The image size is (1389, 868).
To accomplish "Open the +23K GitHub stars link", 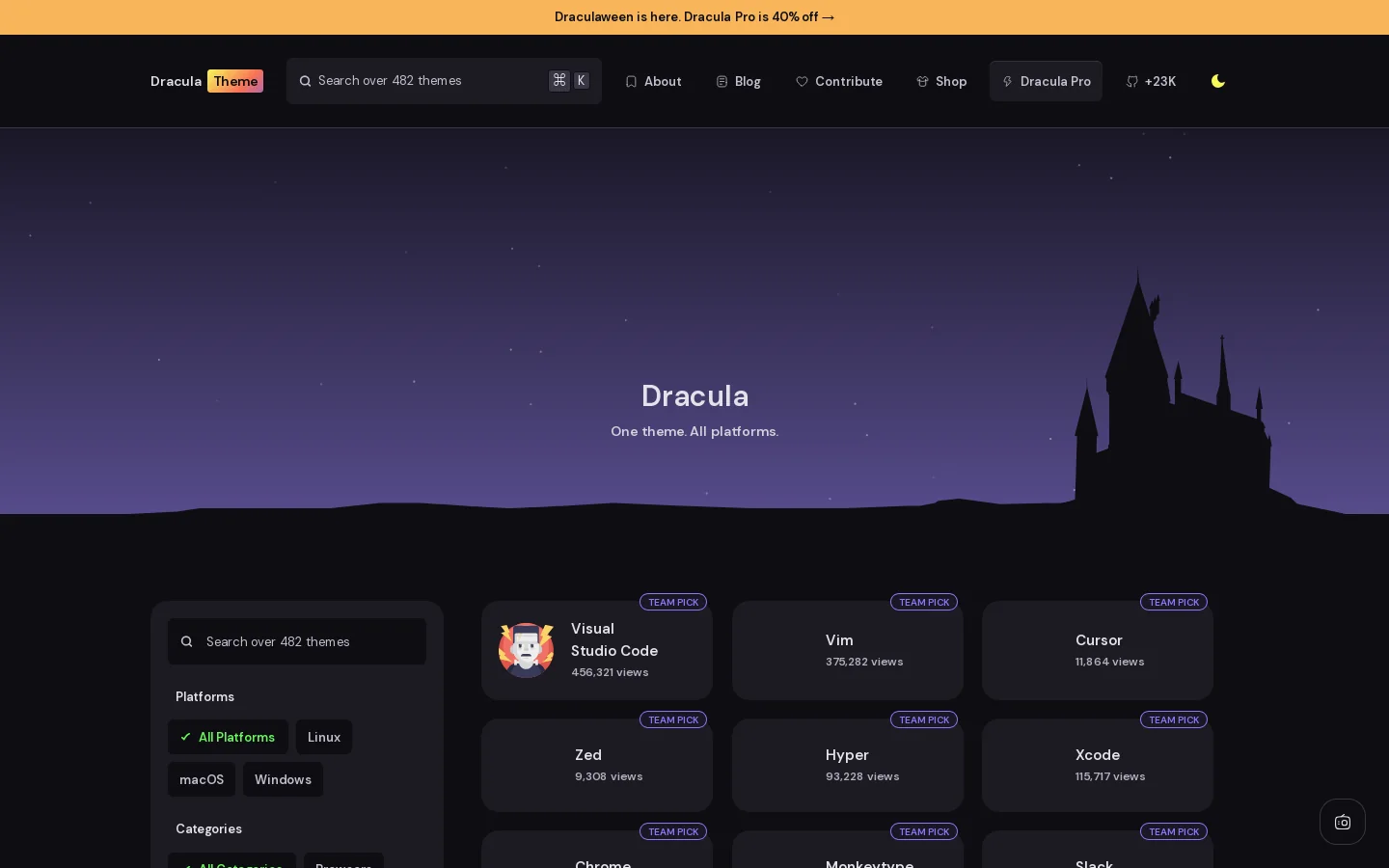I will point(1151,82).
